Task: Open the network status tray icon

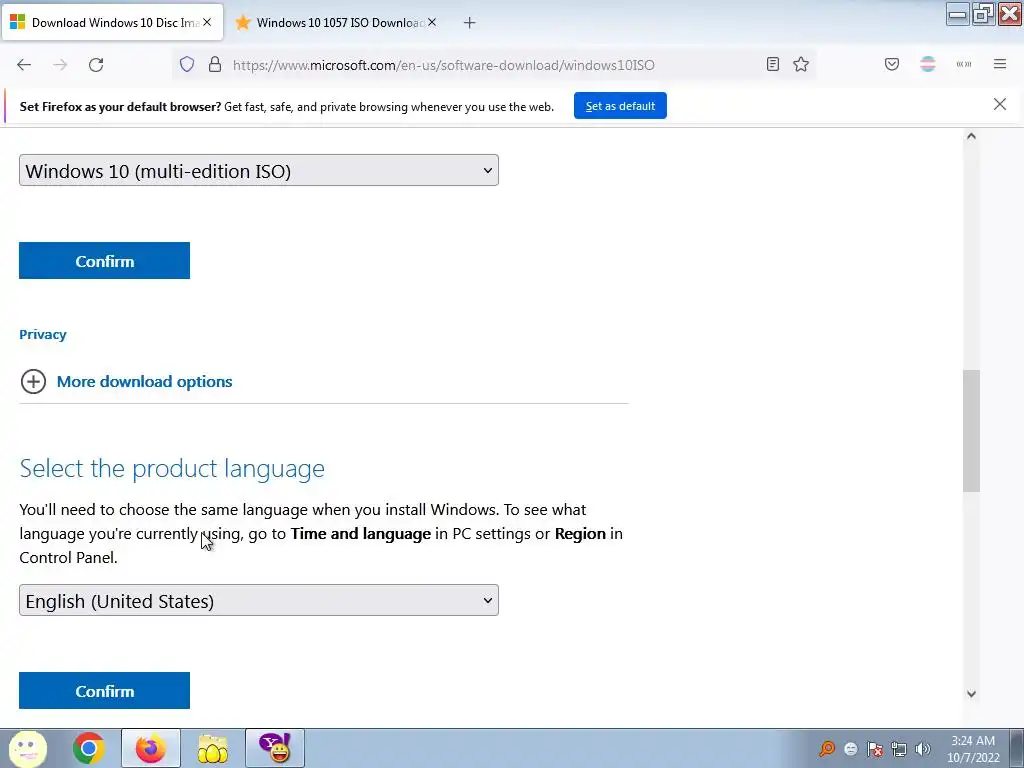Action: pos(899,749)
